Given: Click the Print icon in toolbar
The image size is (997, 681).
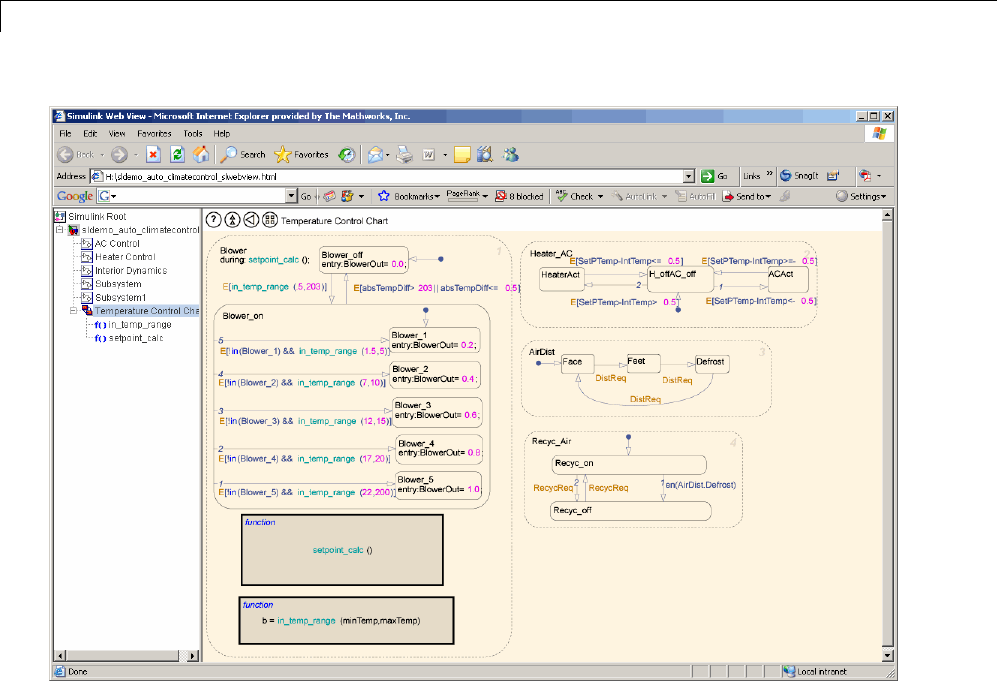Looking at the screenshot, I should tap(404, 154).
